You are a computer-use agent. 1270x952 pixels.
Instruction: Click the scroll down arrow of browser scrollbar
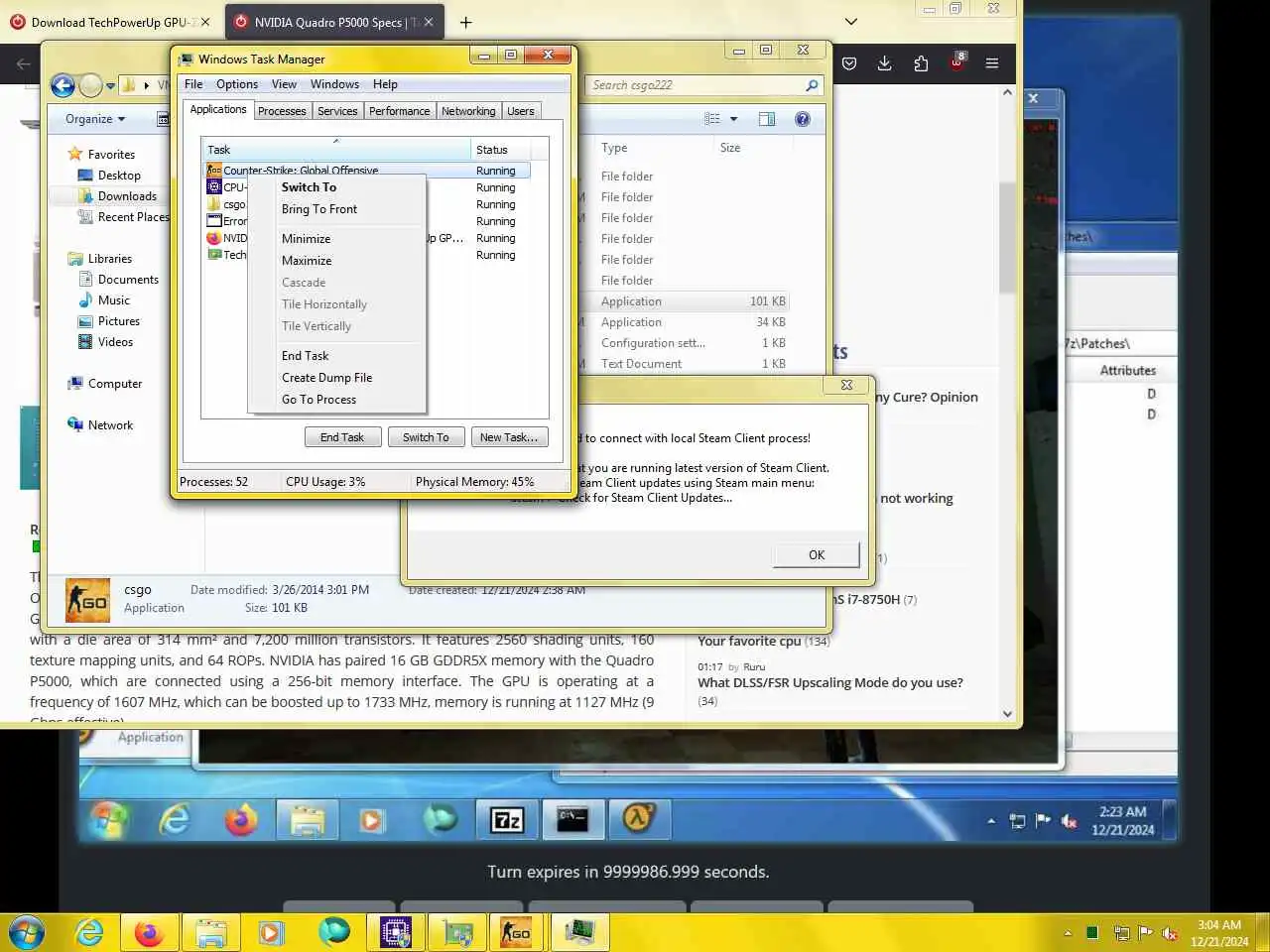coord(1007,714)
